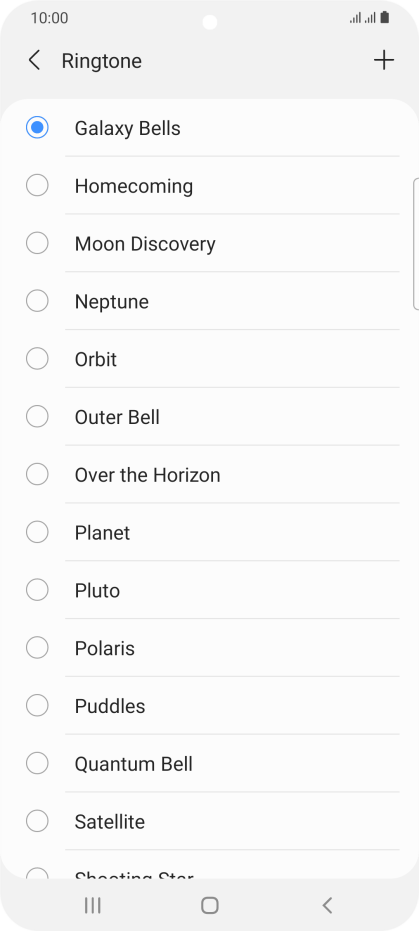Pick Neptune as ringtone
This screenshot has width=419, height=931.
coord(210,301)
